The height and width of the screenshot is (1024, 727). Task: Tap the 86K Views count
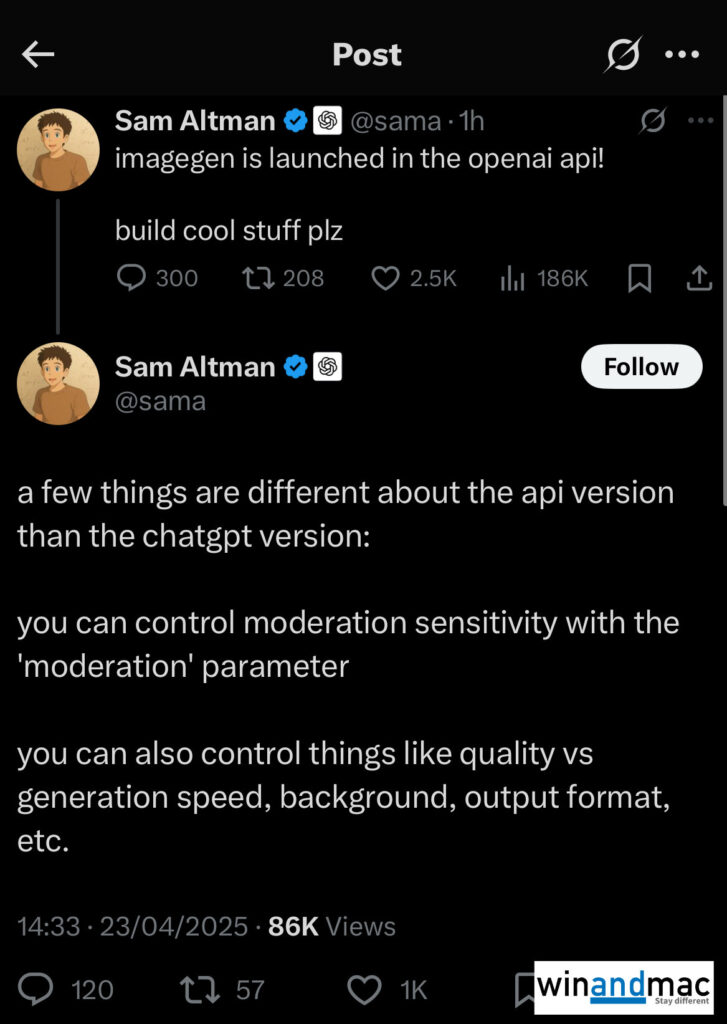[x=332, y=927]
